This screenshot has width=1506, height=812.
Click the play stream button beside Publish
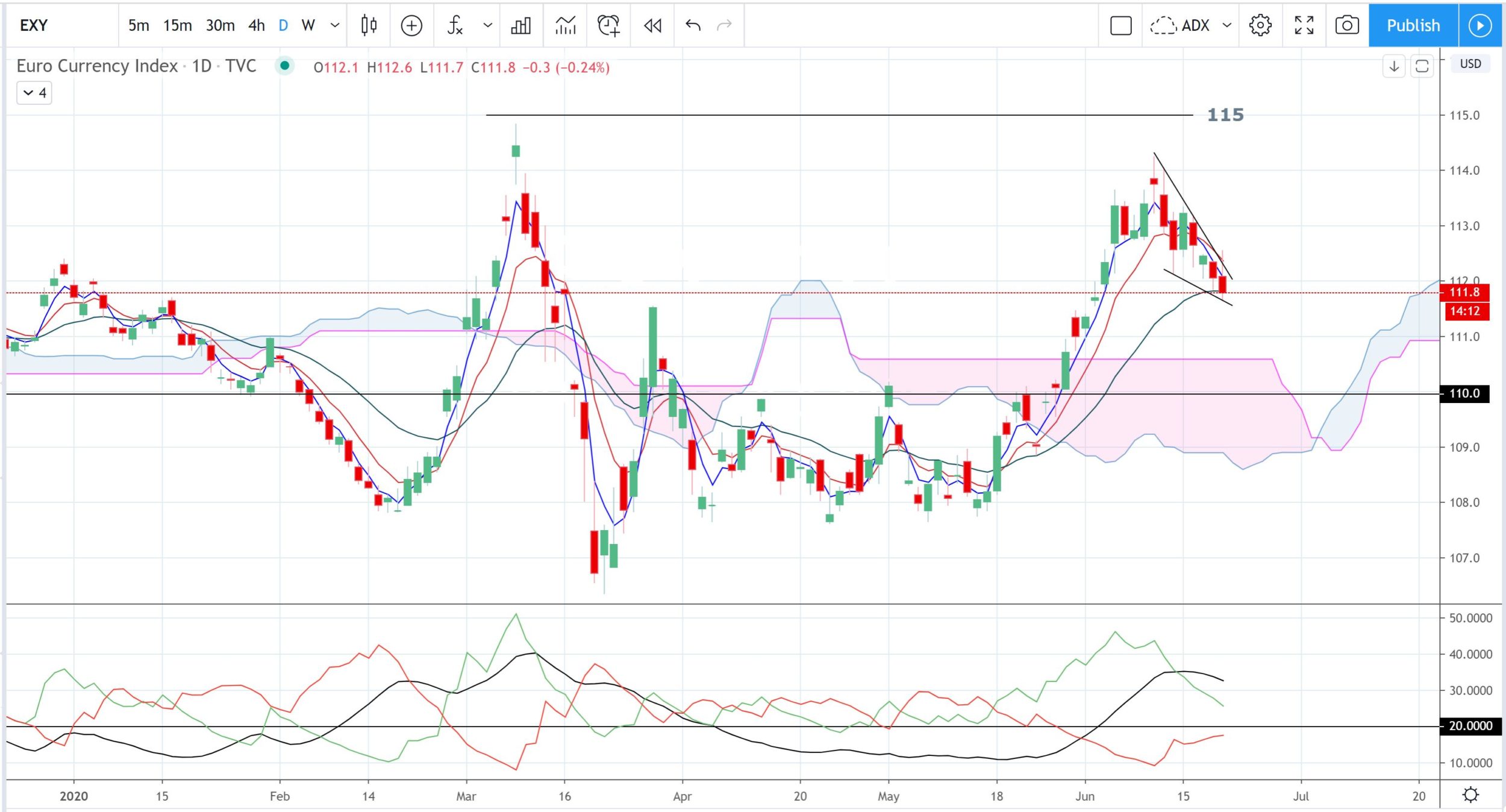1480,25
